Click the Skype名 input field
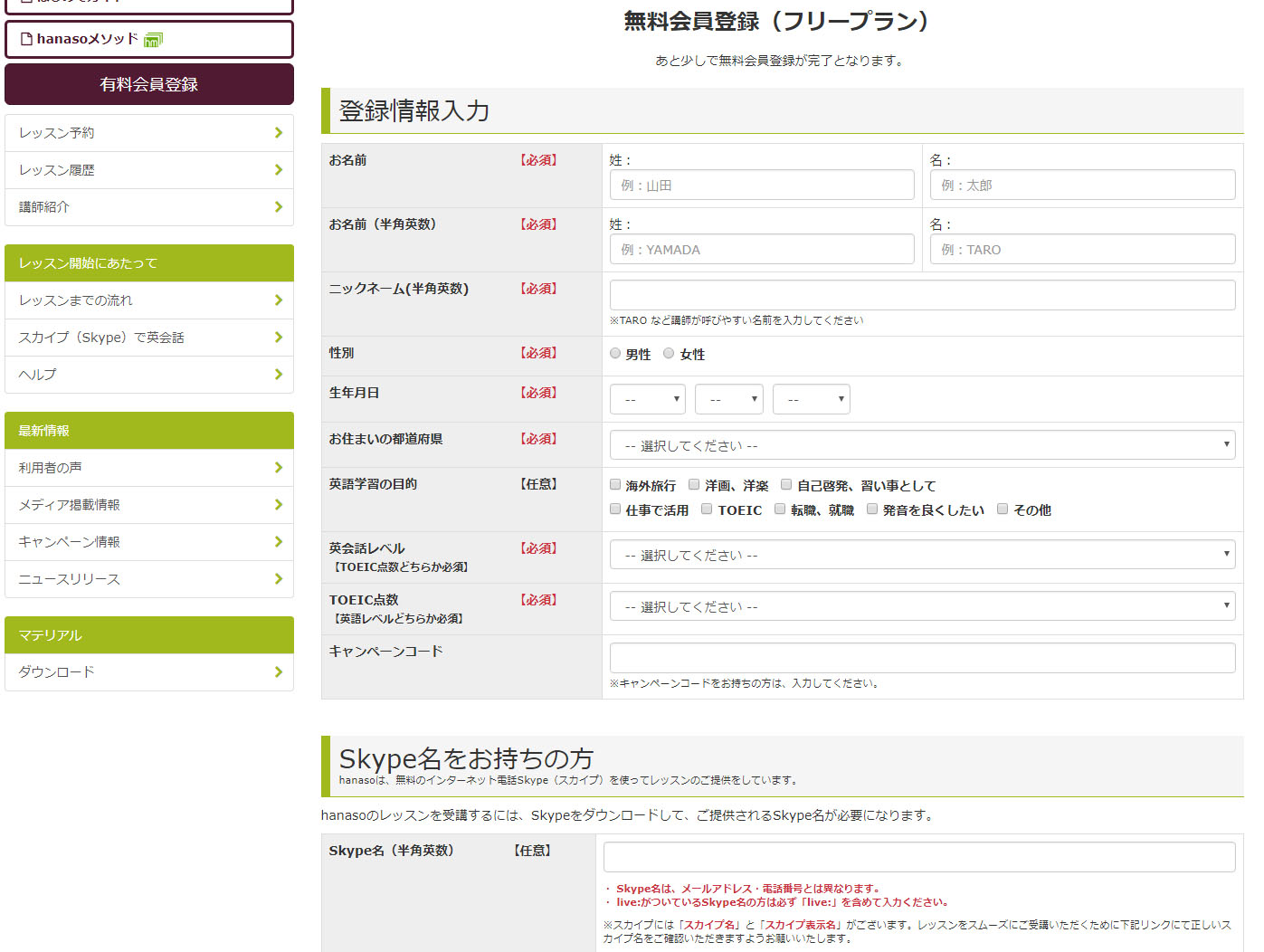The height and width of the screenshot is (952, 1264). 919,857
